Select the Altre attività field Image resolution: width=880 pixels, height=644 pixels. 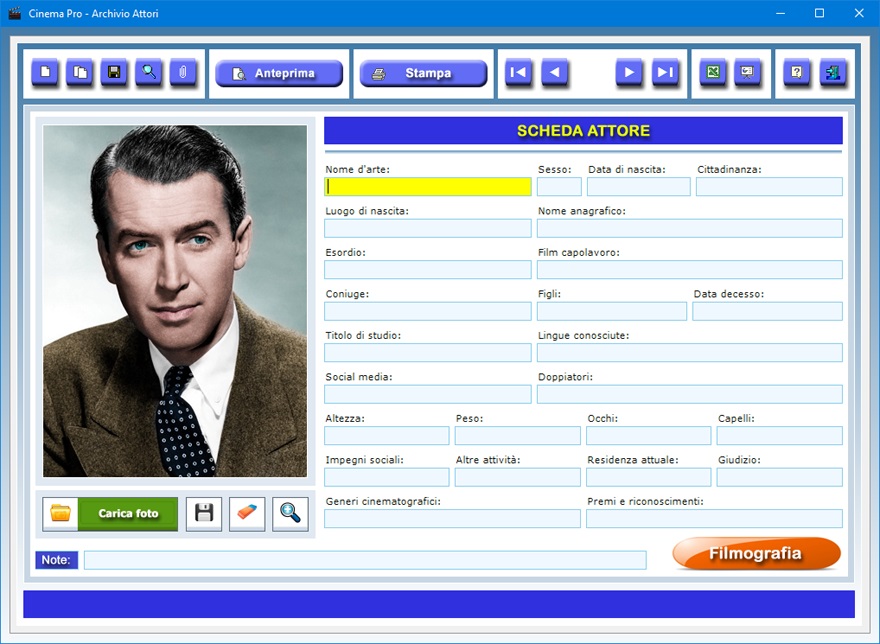point(517,477)
